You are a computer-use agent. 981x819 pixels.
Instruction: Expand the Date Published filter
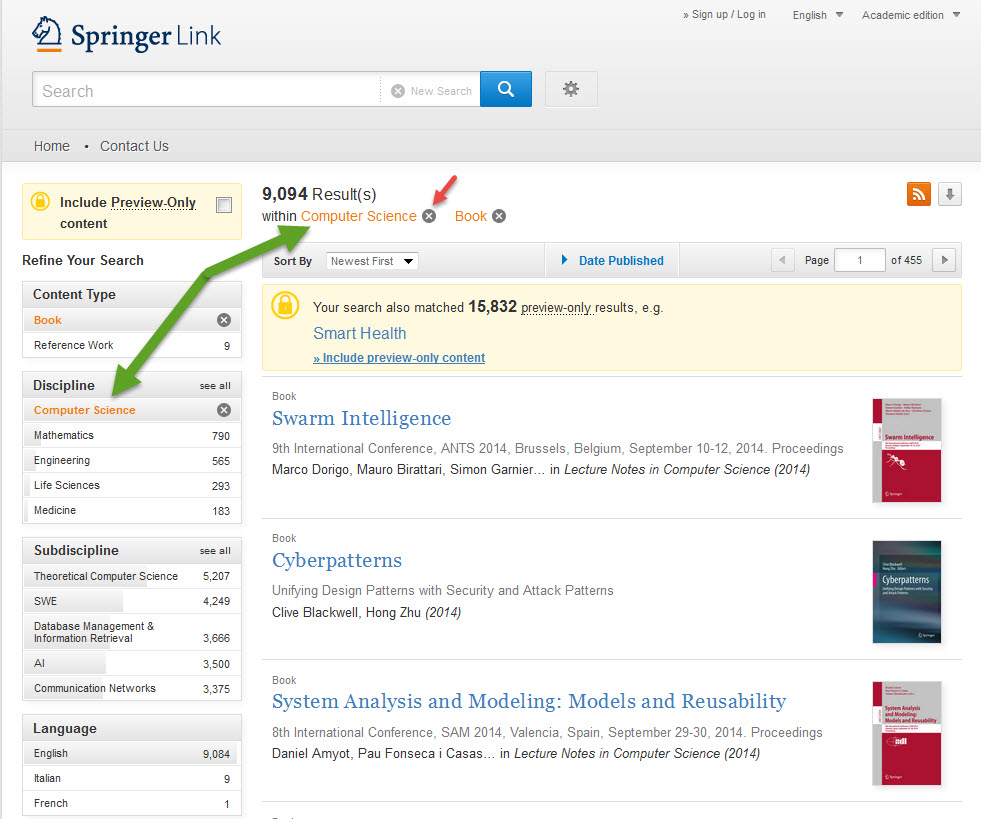pos(612,261)
